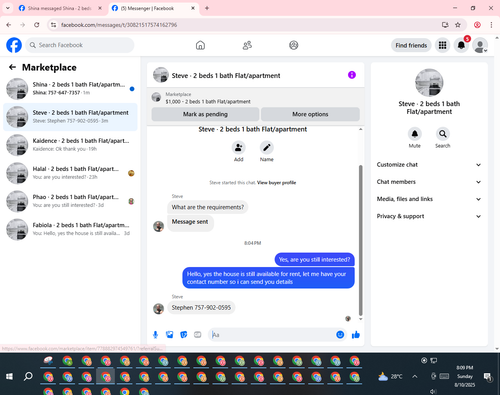Edit chat name with the pencil icon
The height and width of the screenshot is (395, 500).
[267, 147]
